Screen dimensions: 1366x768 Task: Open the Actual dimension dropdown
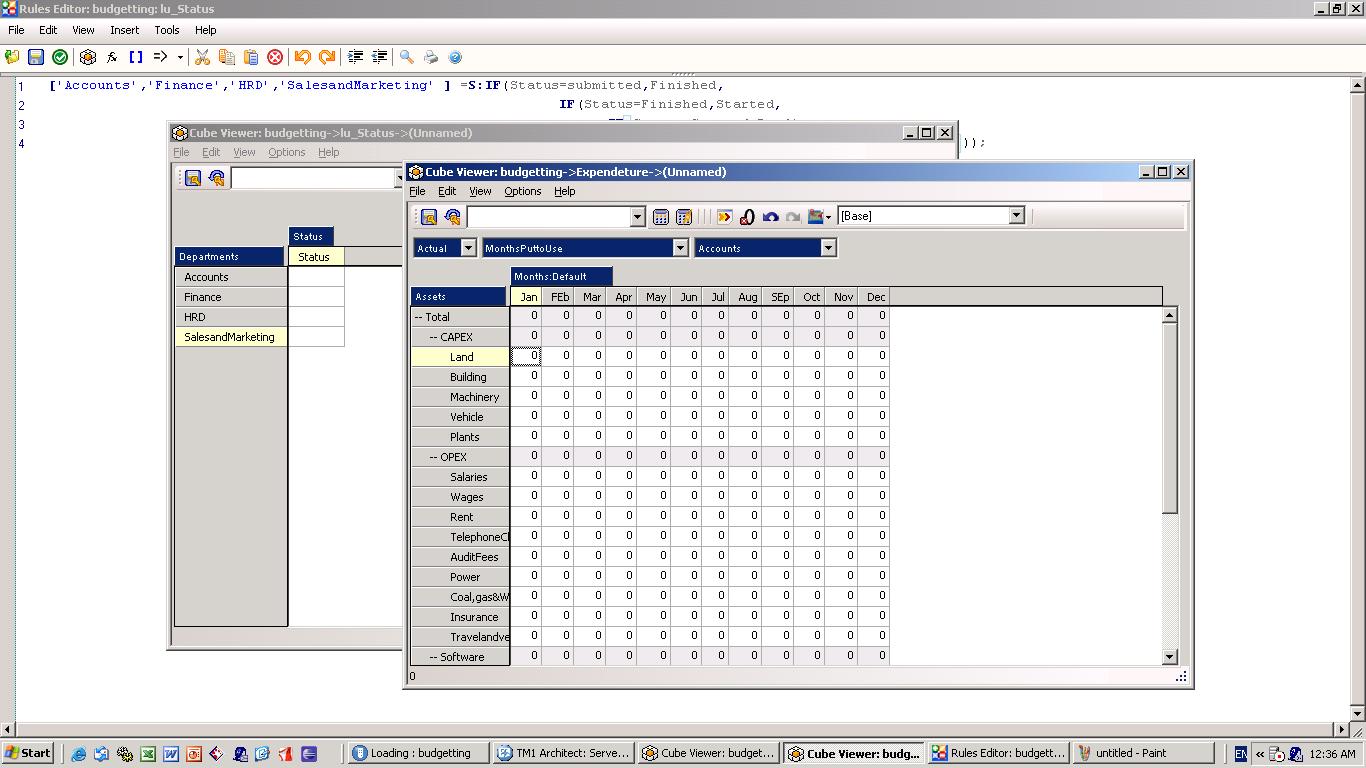pos(468,248)
